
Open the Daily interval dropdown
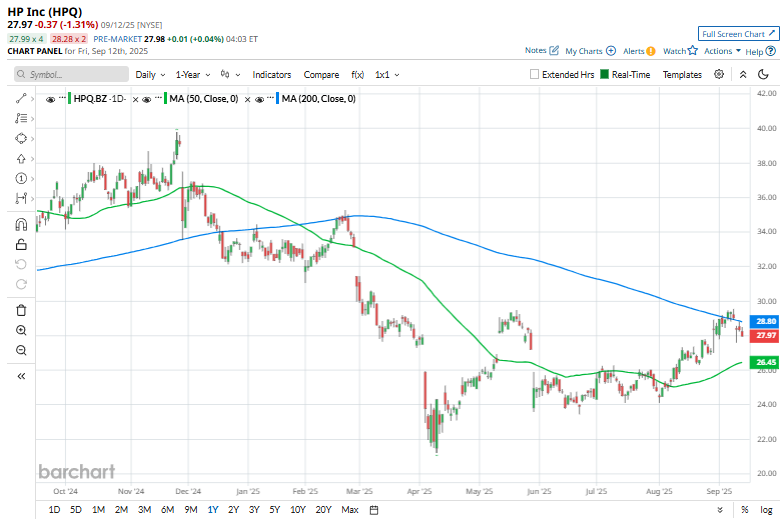click(150, 75)
